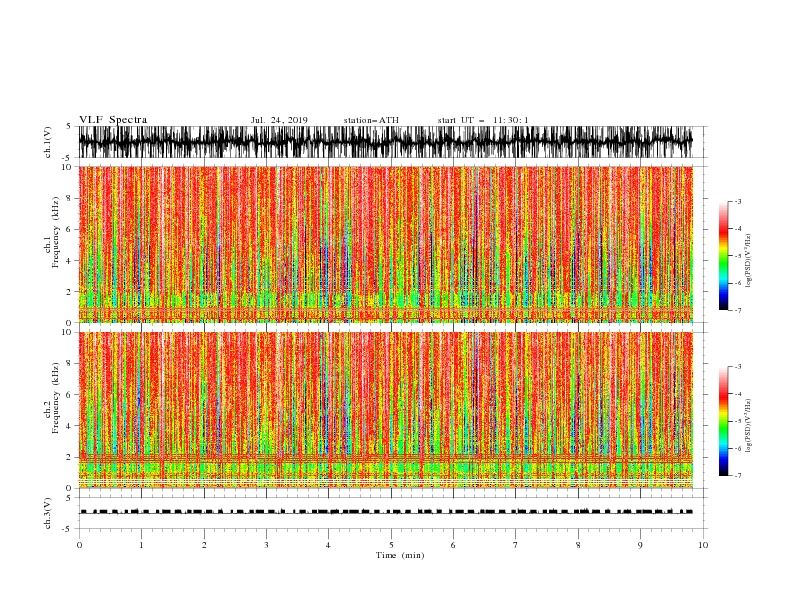
Task: Click the ch.3(V) signal trace plot
Action: point(391,513)
